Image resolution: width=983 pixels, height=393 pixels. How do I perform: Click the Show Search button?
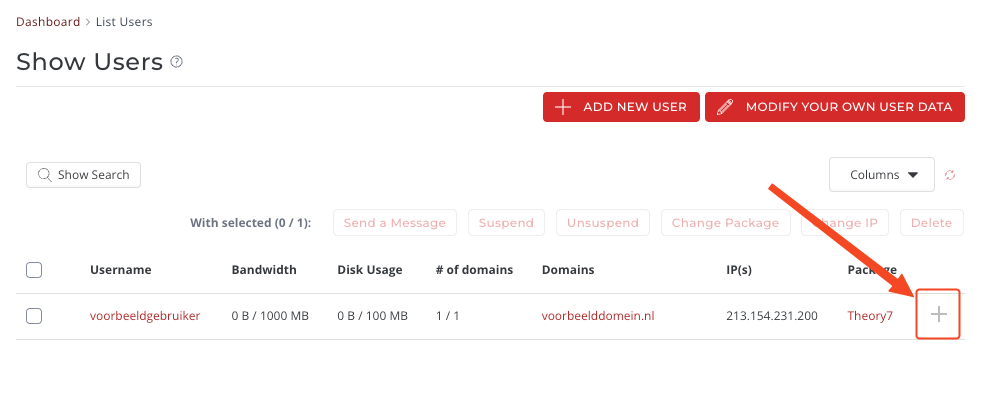click(x=83, y=175)
